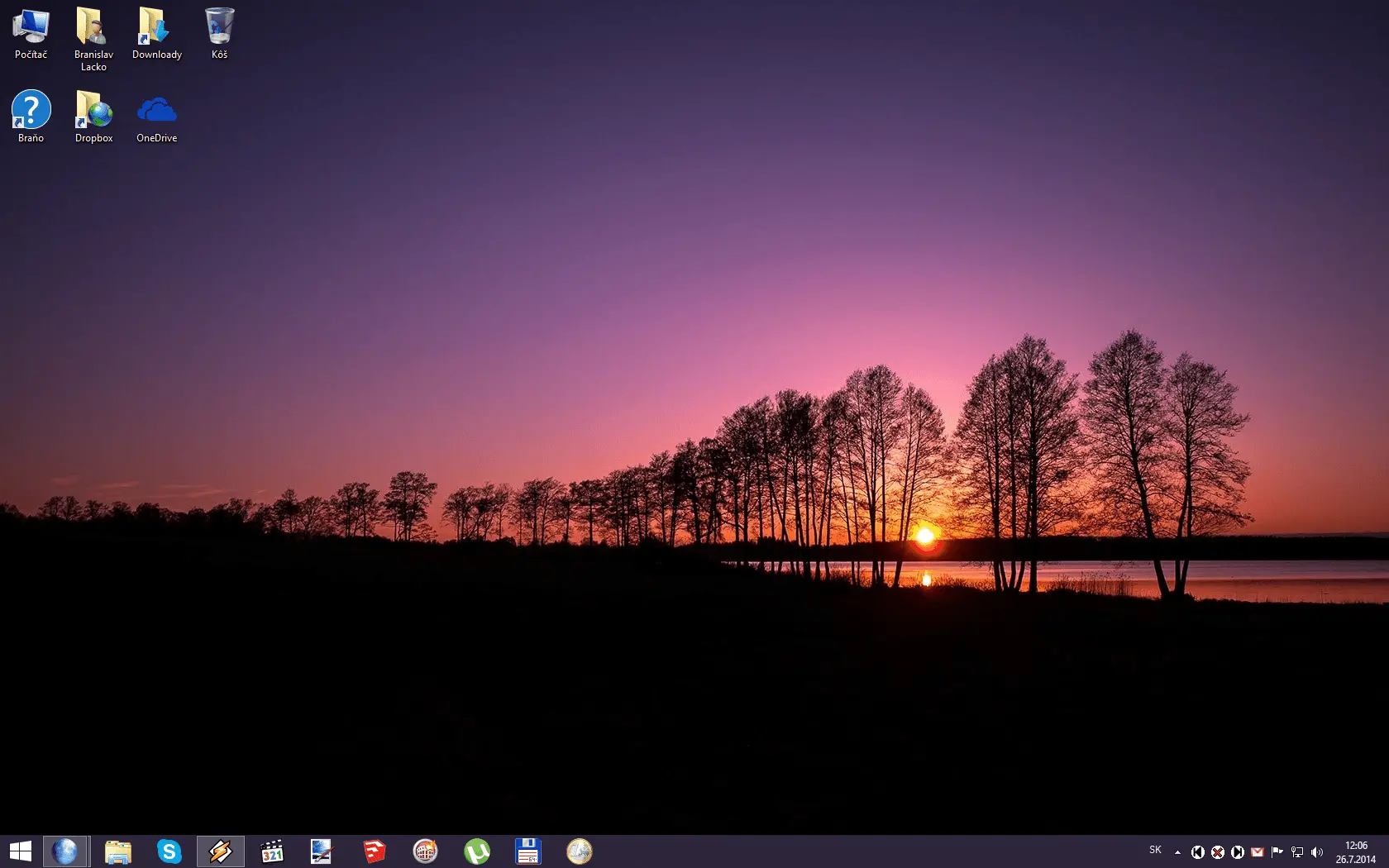Skip to next track in tray

coord(1237,852)
